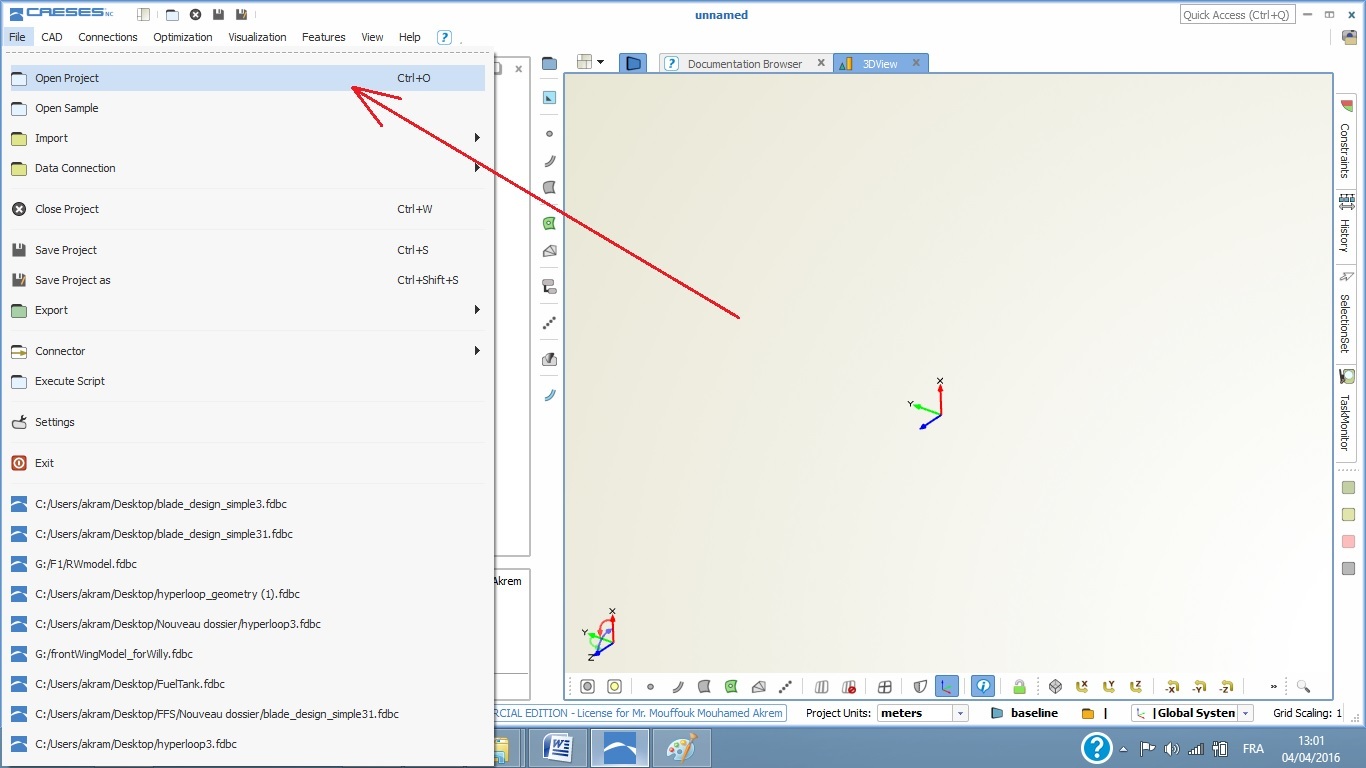Click the save project icon in the title bar
Viewport: 1366px width, 768px height.
pos(218,15)
